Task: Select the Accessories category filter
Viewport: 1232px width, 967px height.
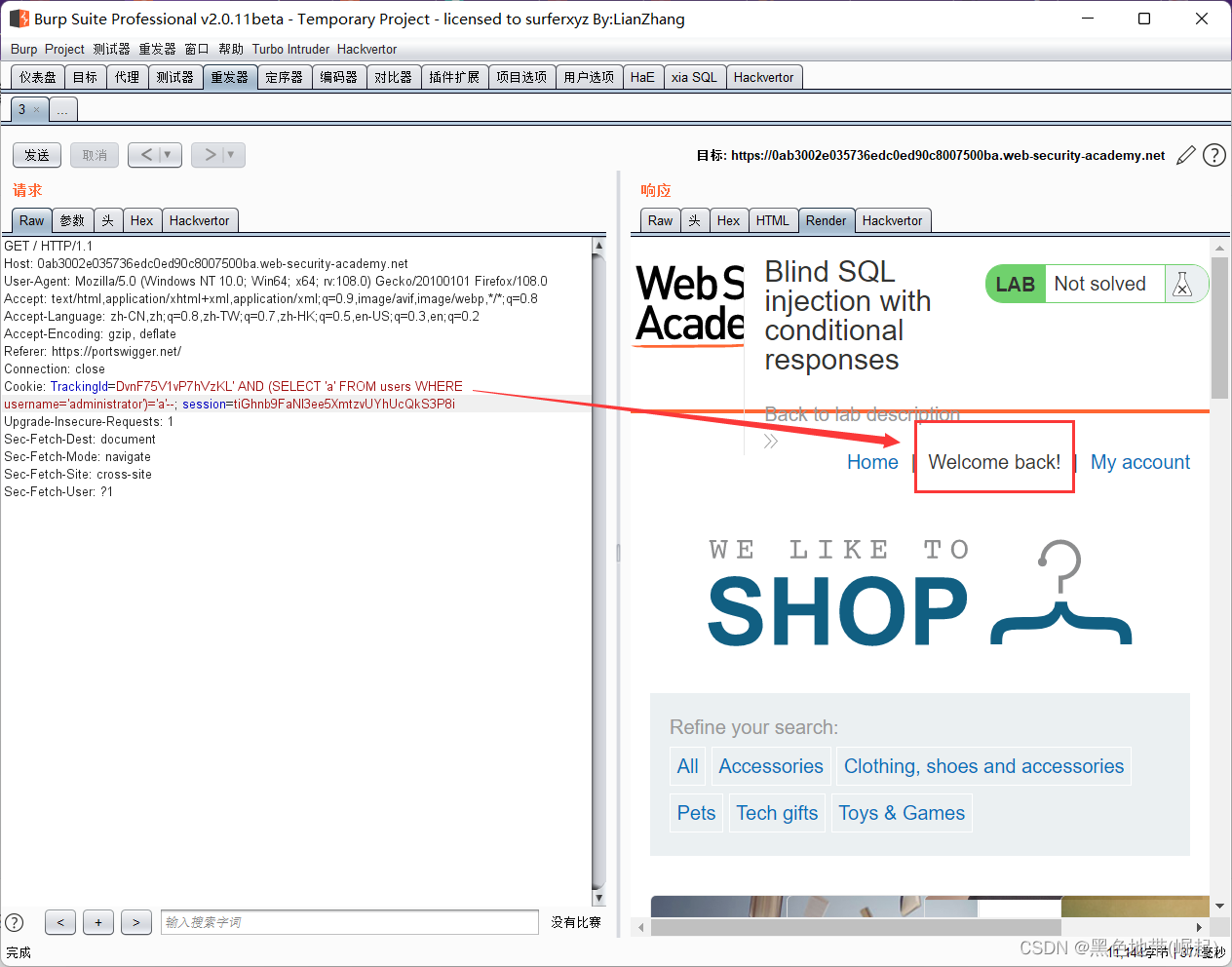Action: [771, 766]
